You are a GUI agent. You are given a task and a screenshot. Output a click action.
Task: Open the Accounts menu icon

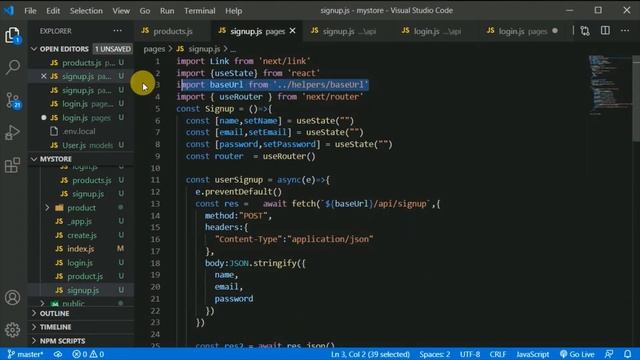point(12,298)
